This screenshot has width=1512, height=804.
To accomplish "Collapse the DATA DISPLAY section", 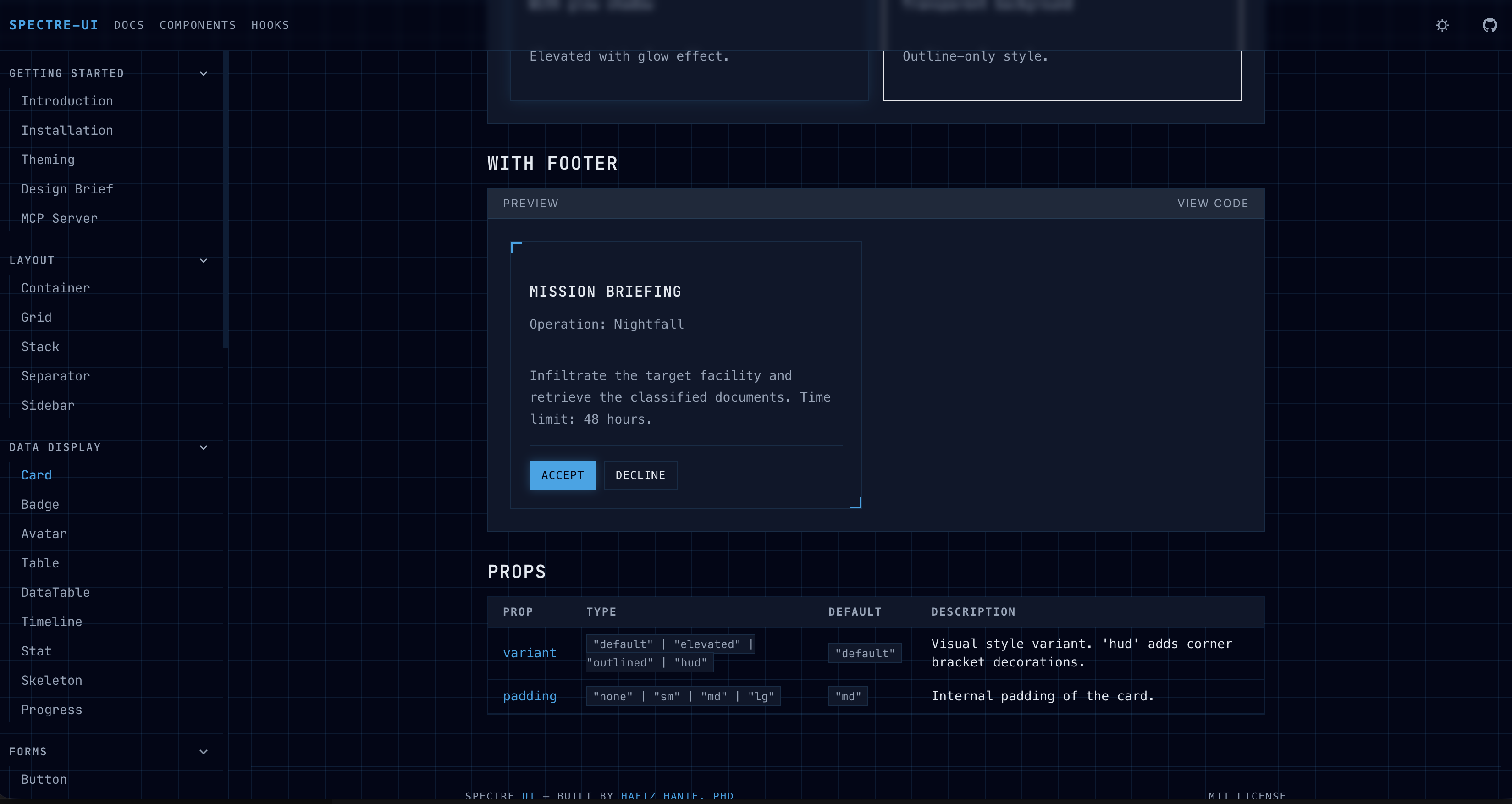I will coord(203,447).
